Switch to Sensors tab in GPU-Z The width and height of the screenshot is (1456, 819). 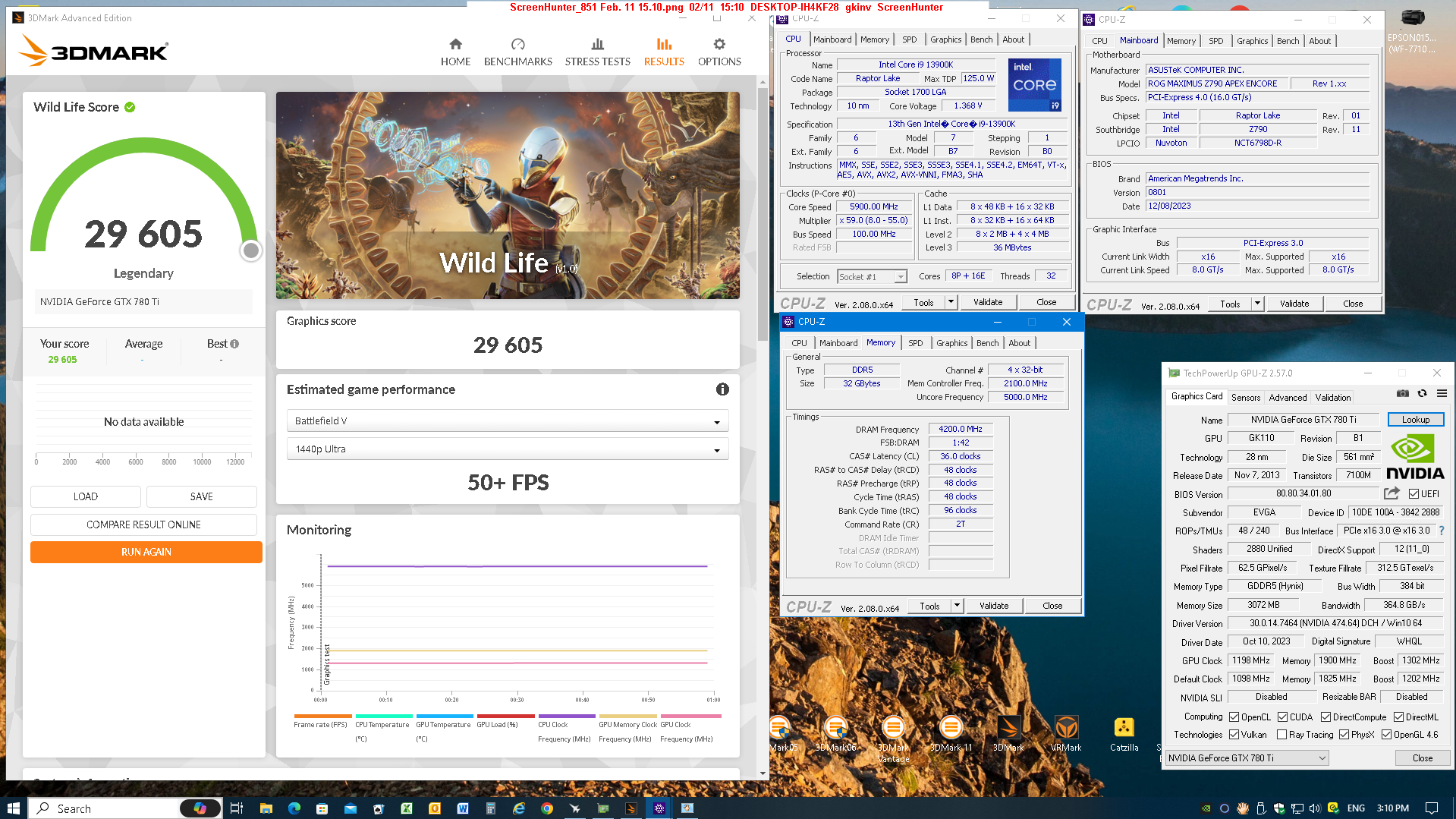point(1246,397)
